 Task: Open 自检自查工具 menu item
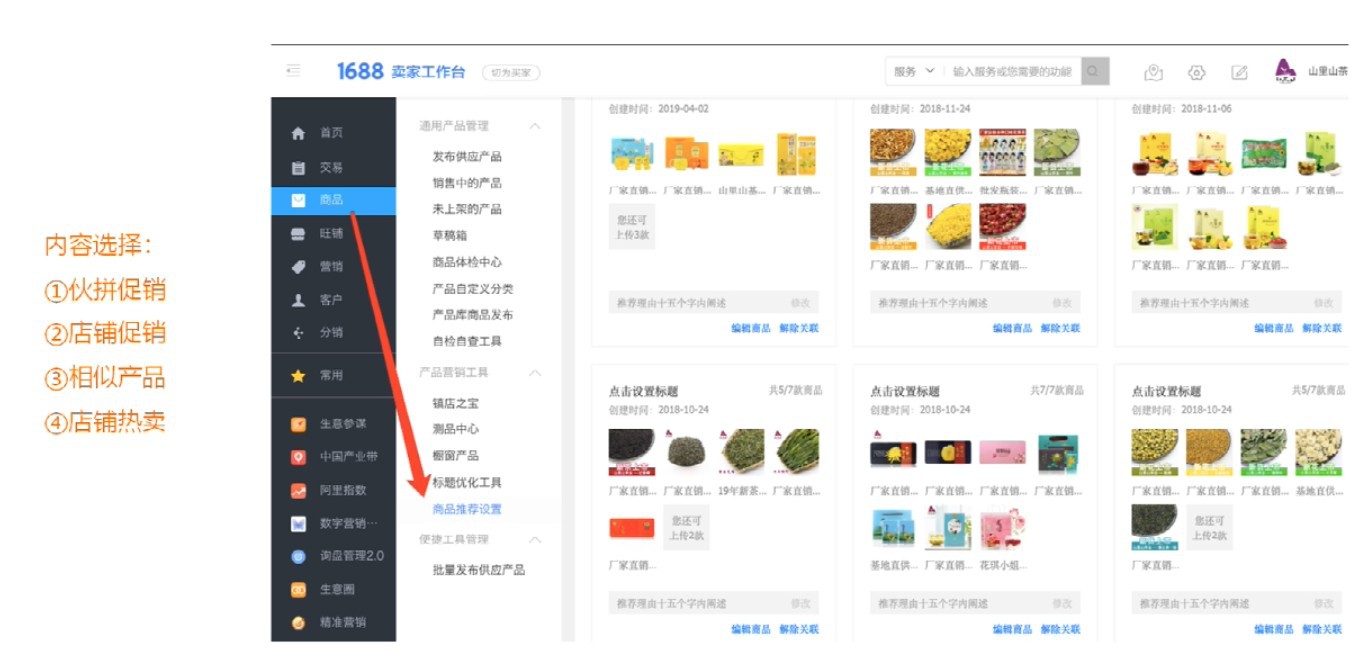467,341
